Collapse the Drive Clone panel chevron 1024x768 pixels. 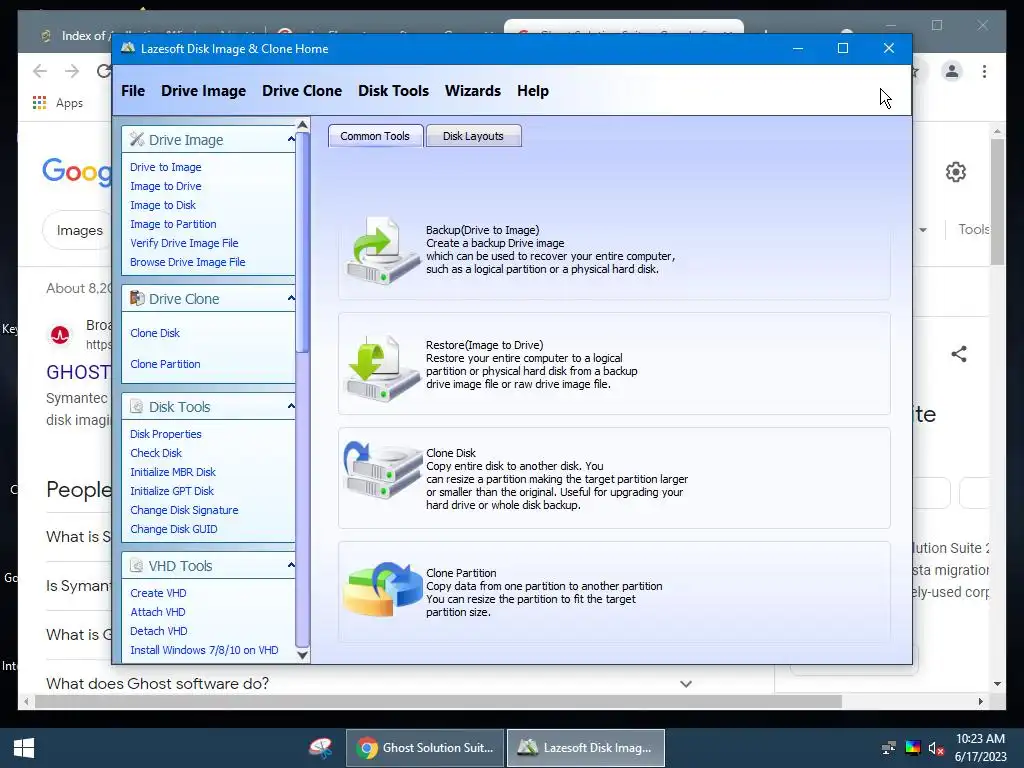(291, 298)
